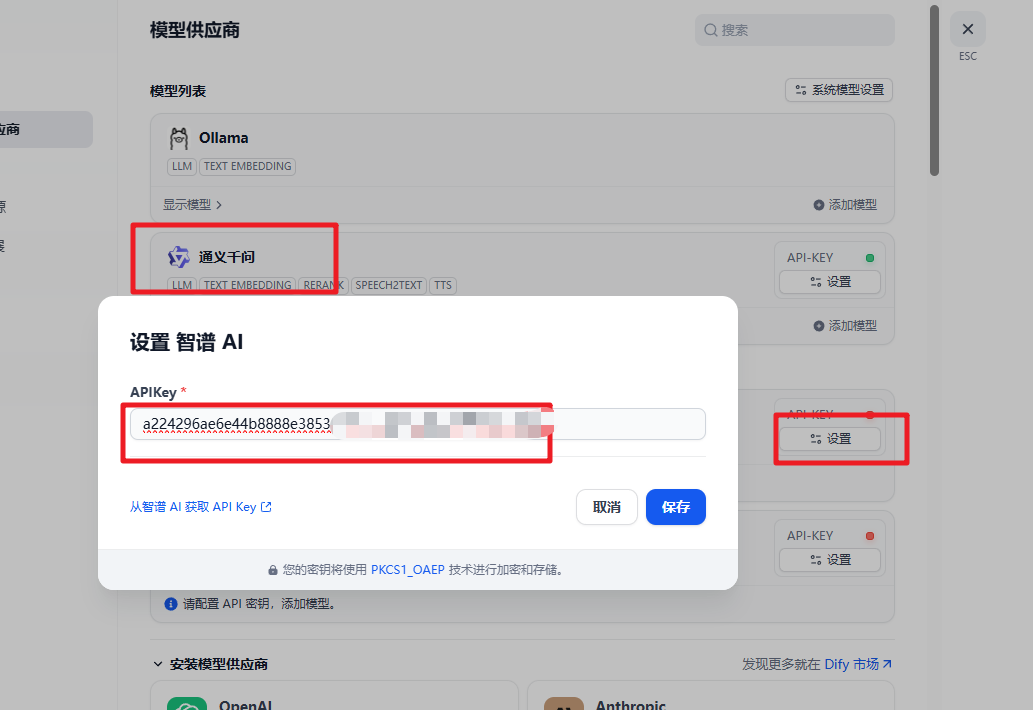Close settings panel with X icon
This screenshot has height=710, width=1033.
967,30
